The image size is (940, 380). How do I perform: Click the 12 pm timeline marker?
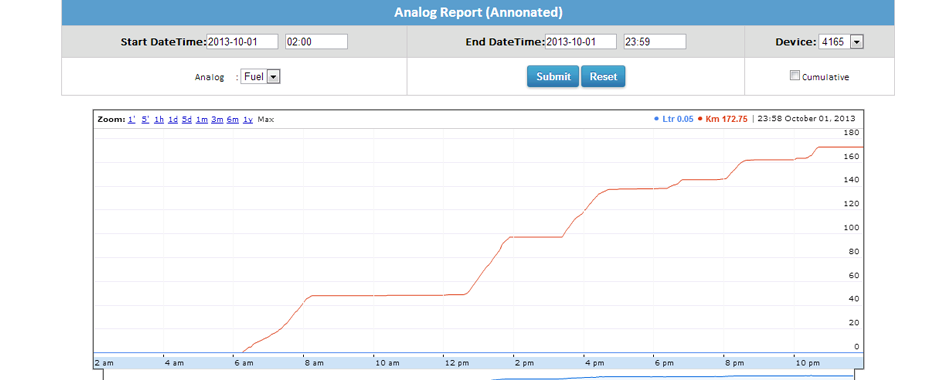457,363
